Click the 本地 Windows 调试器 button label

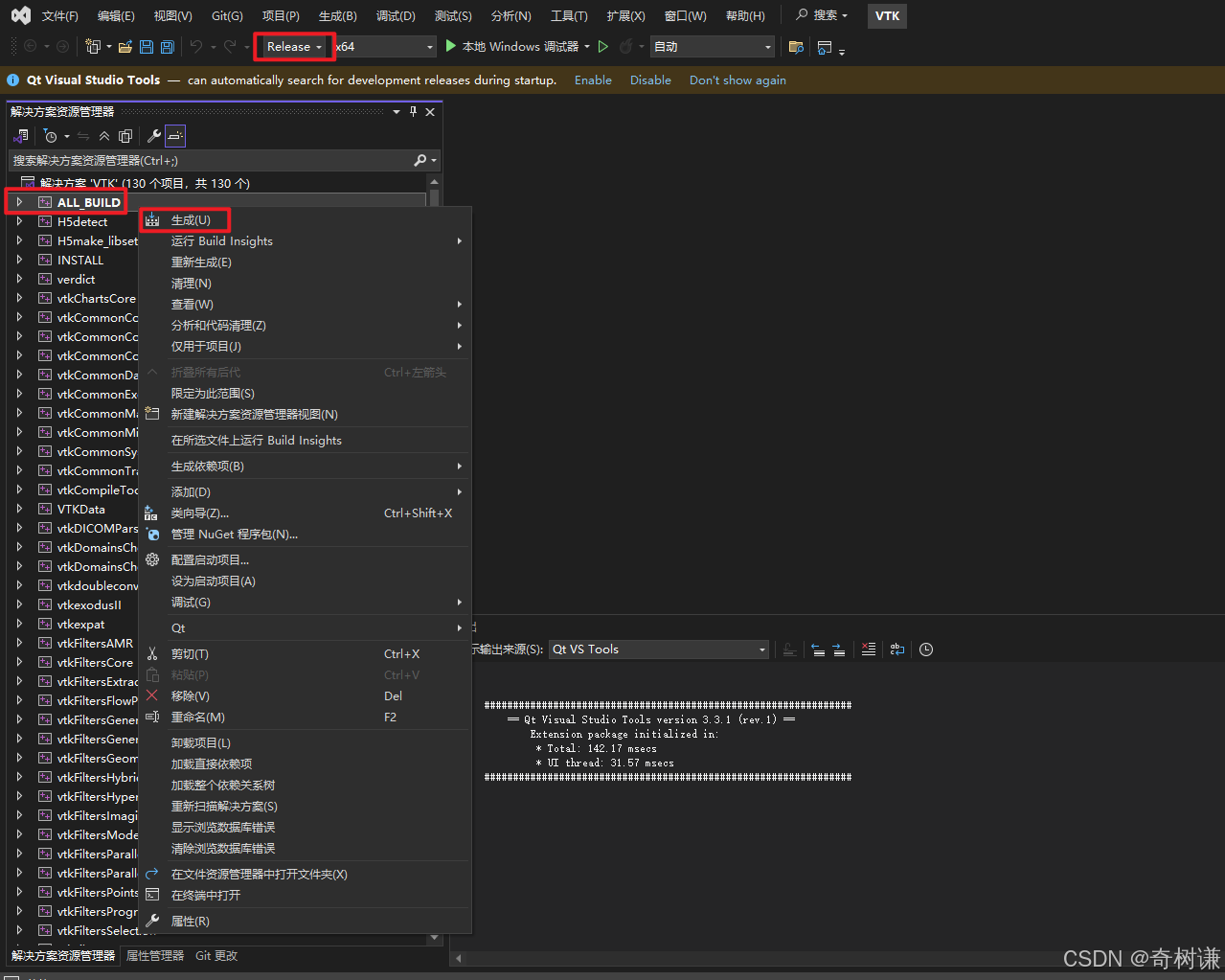tap(520, 46)
